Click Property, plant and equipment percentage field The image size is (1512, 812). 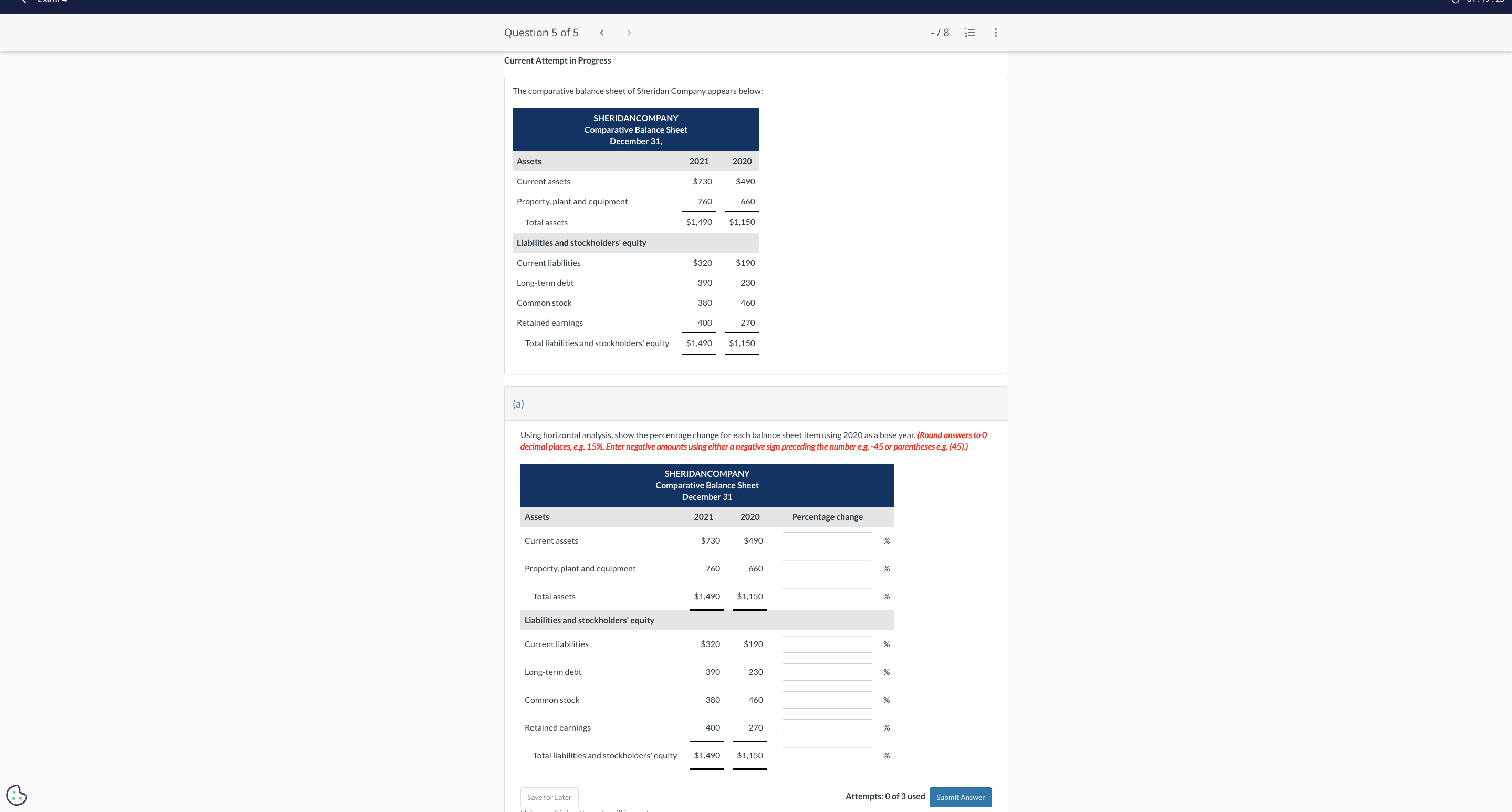pos(827,568)
